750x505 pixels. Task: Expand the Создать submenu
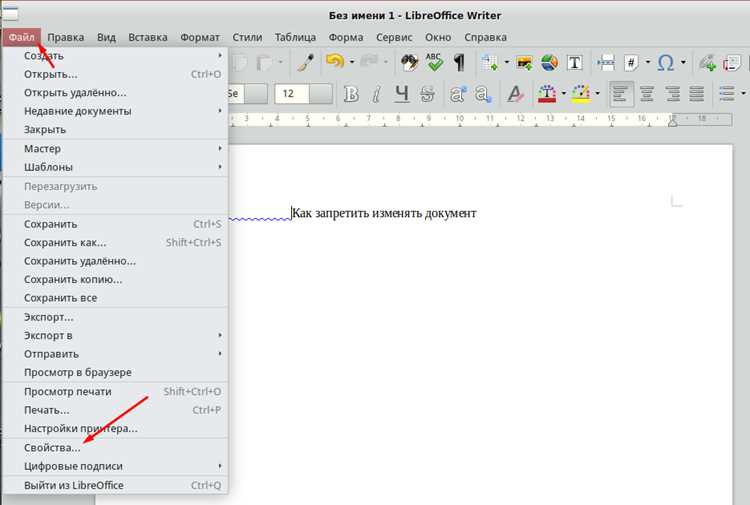tap(115, 56)
